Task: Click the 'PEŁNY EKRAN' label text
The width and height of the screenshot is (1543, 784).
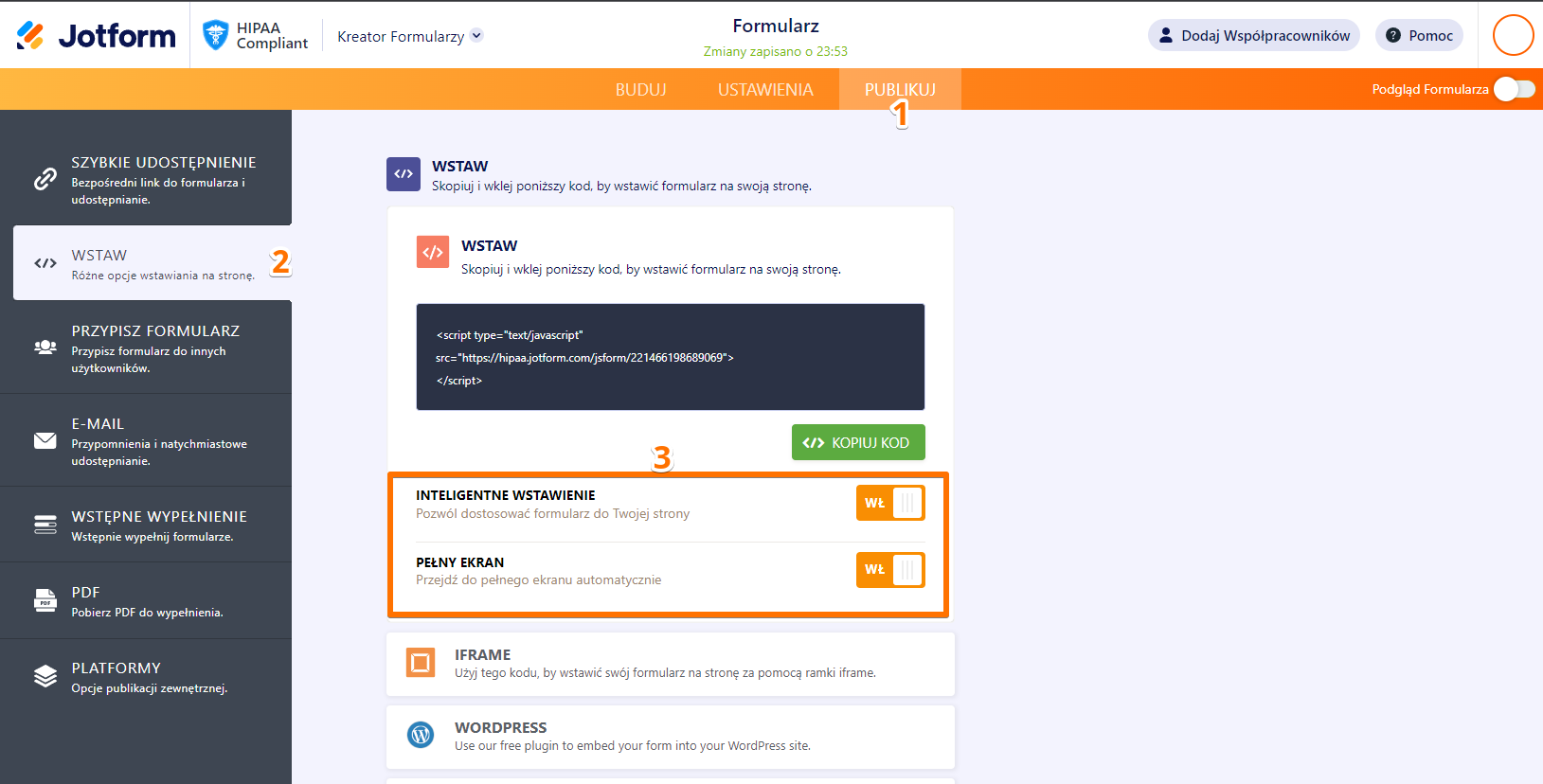Action: click(460, 562)
